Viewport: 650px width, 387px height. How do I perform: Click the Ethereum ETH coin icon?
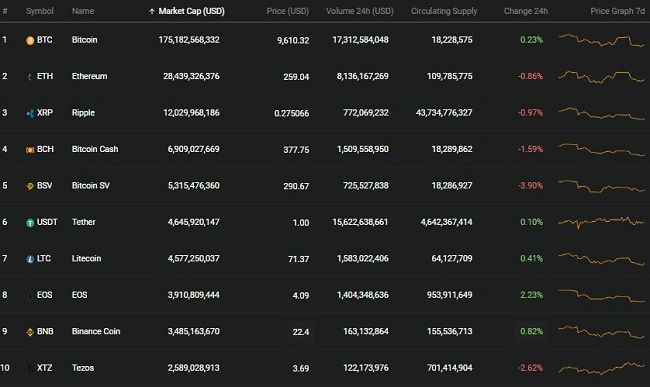30,77
